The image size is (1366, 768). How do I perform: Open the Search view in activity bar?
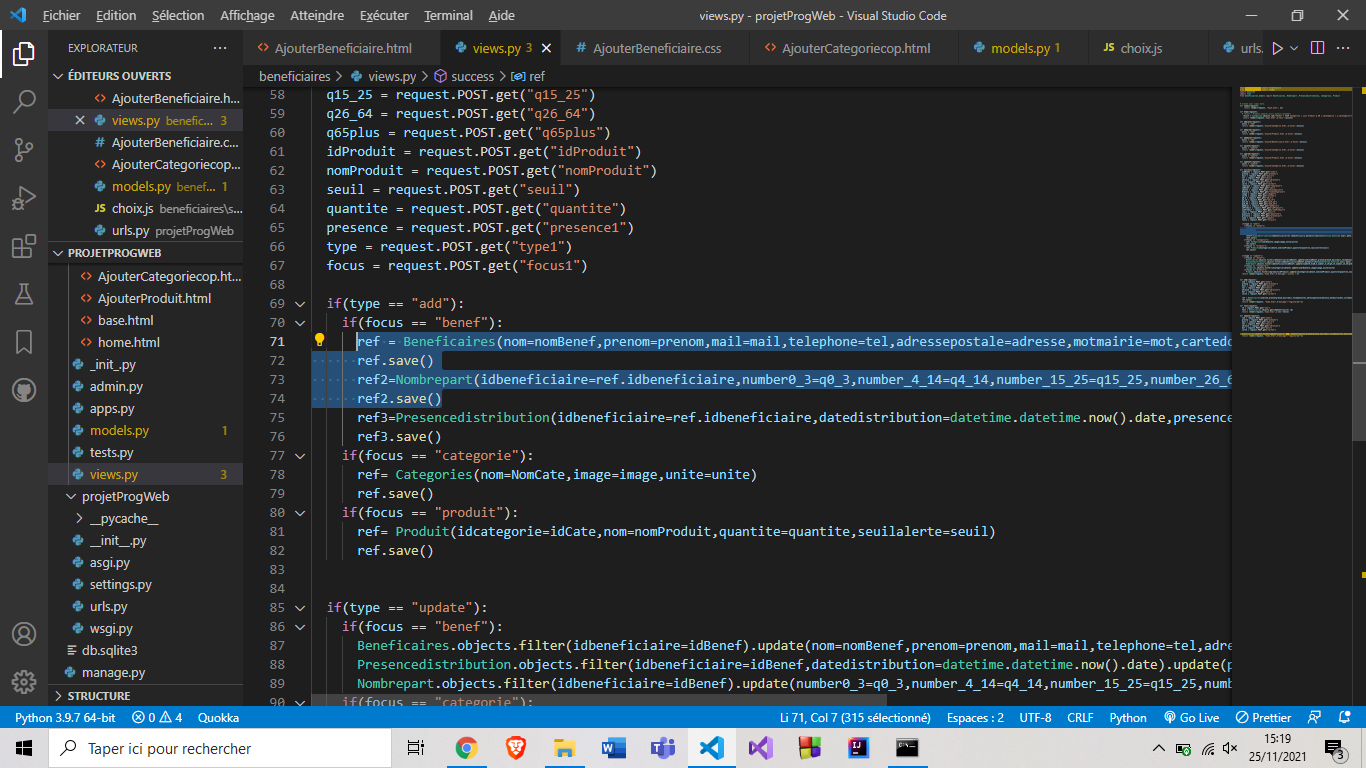(x=24, y=101)
